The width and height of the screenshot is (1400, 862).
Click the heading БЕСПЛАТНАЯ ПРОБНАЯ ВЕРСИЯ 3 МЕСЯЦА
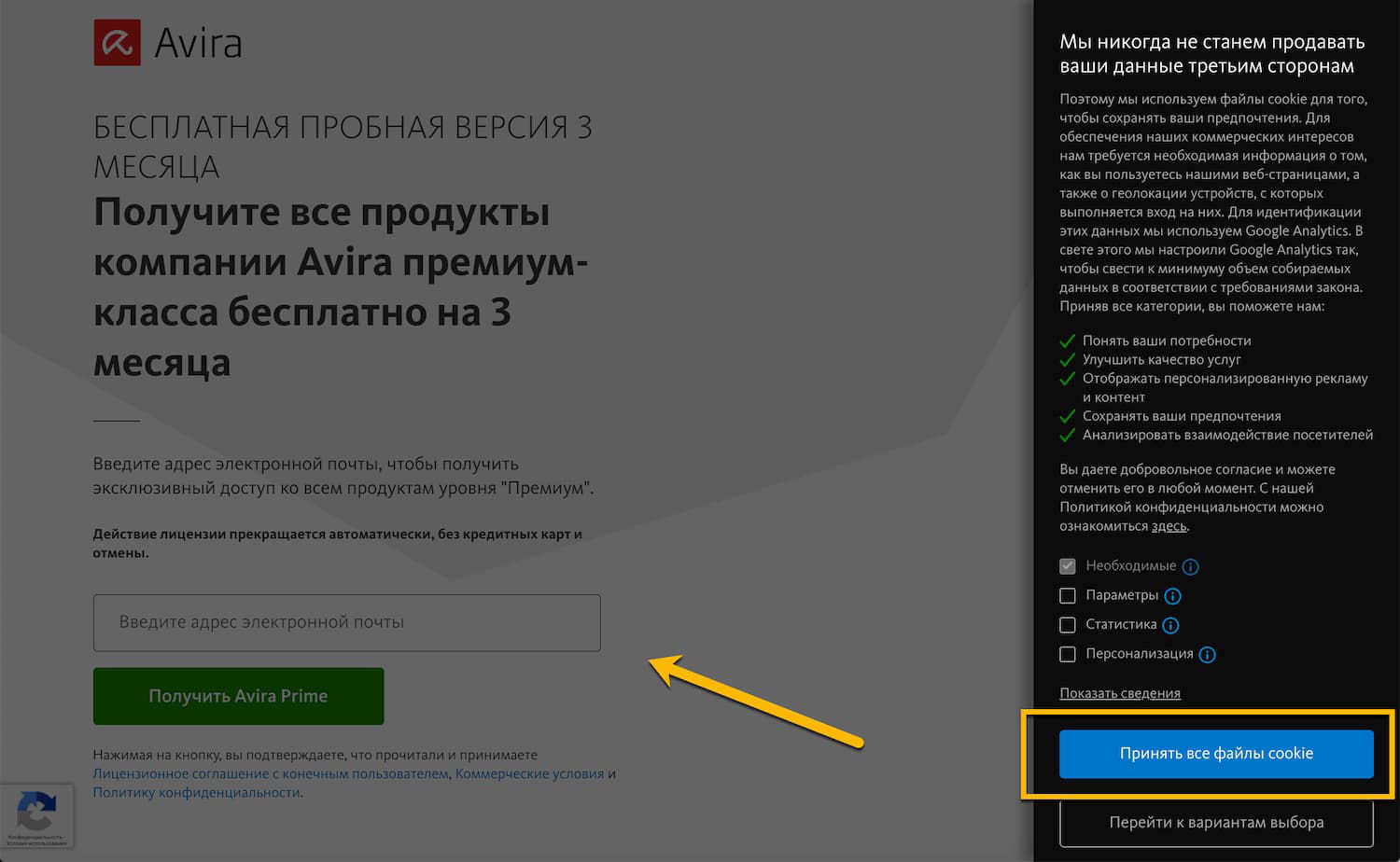coord(343,146)
